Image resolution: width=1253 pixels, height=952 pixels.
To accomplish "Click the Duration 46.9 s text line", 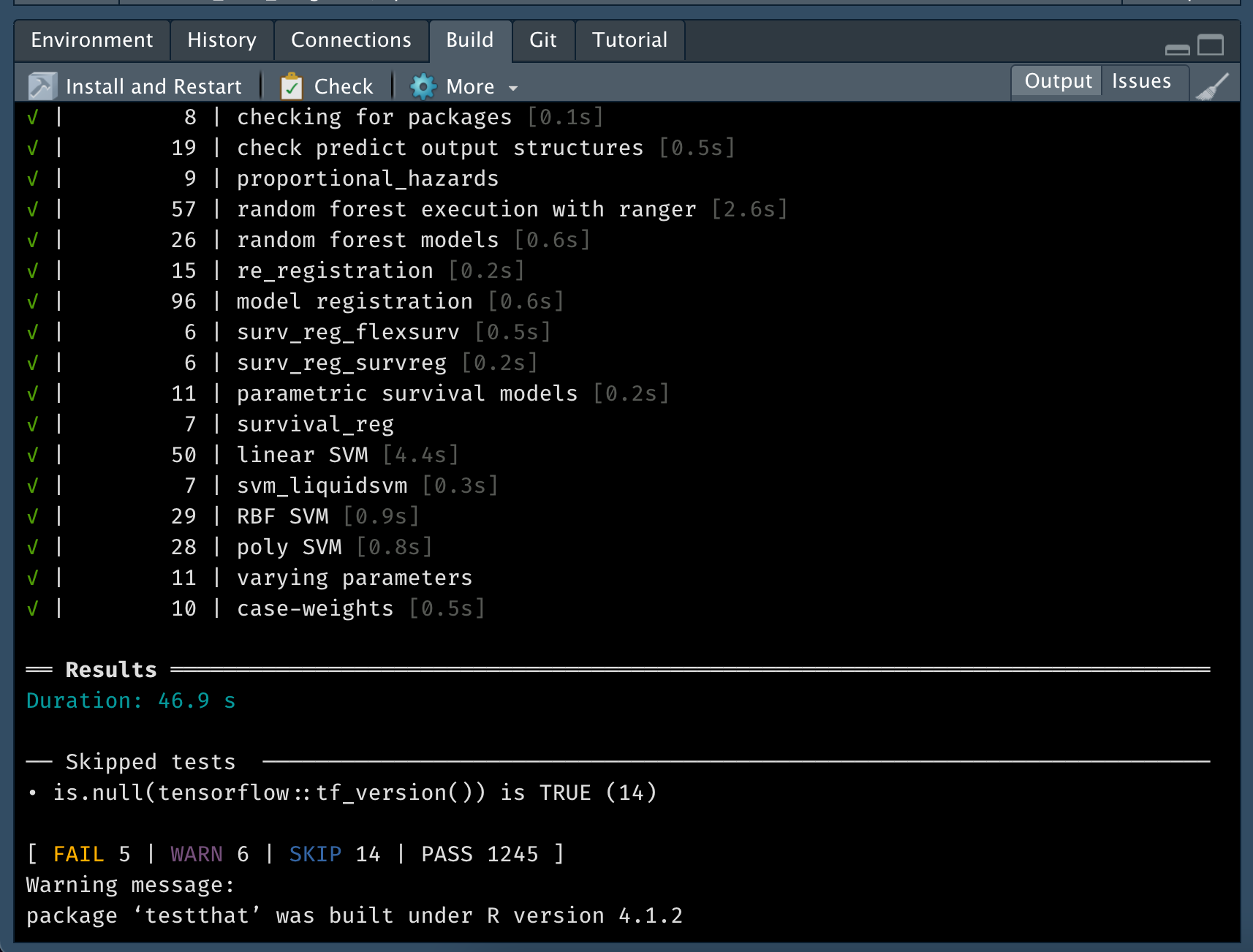I will [x=131, y=700].
